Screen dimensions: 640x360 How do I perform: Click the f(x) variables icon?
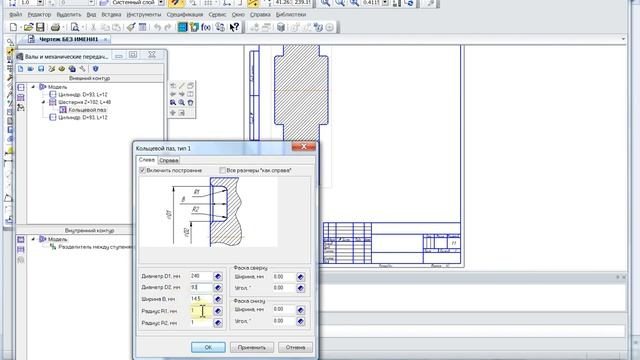[x=206, y=27]
